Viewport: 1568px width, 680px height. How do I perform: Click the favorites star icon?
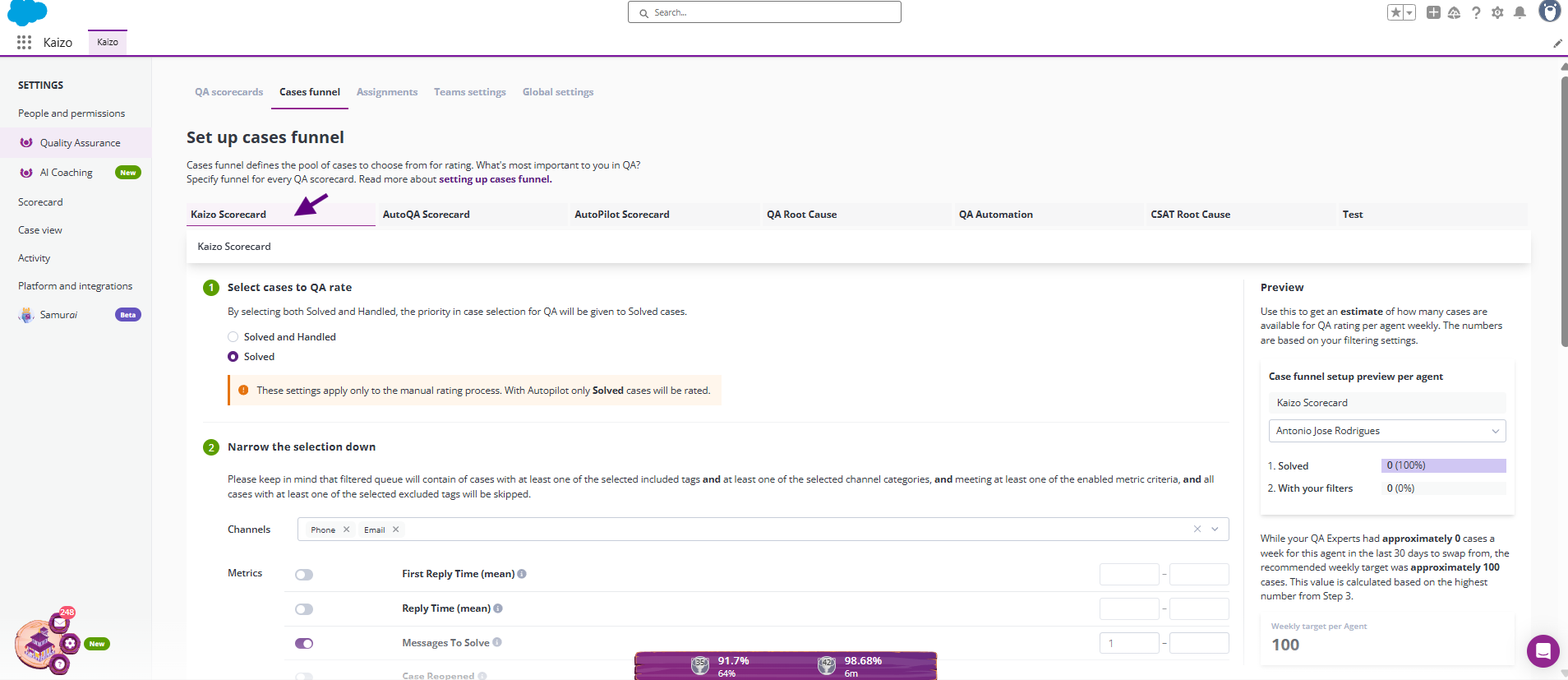click(x=1395, y=12)
